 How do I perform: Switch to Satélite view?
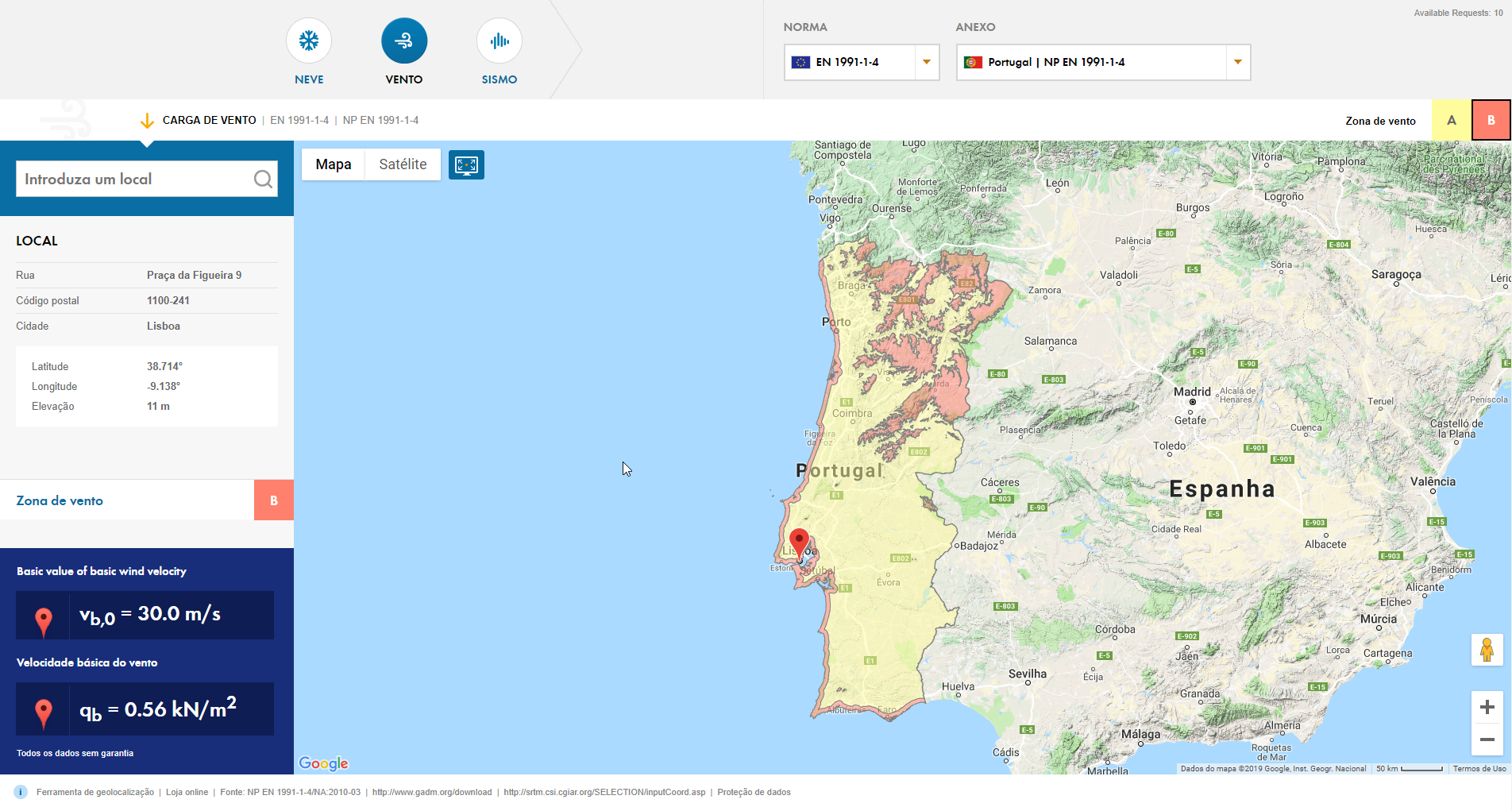(403, 164)
